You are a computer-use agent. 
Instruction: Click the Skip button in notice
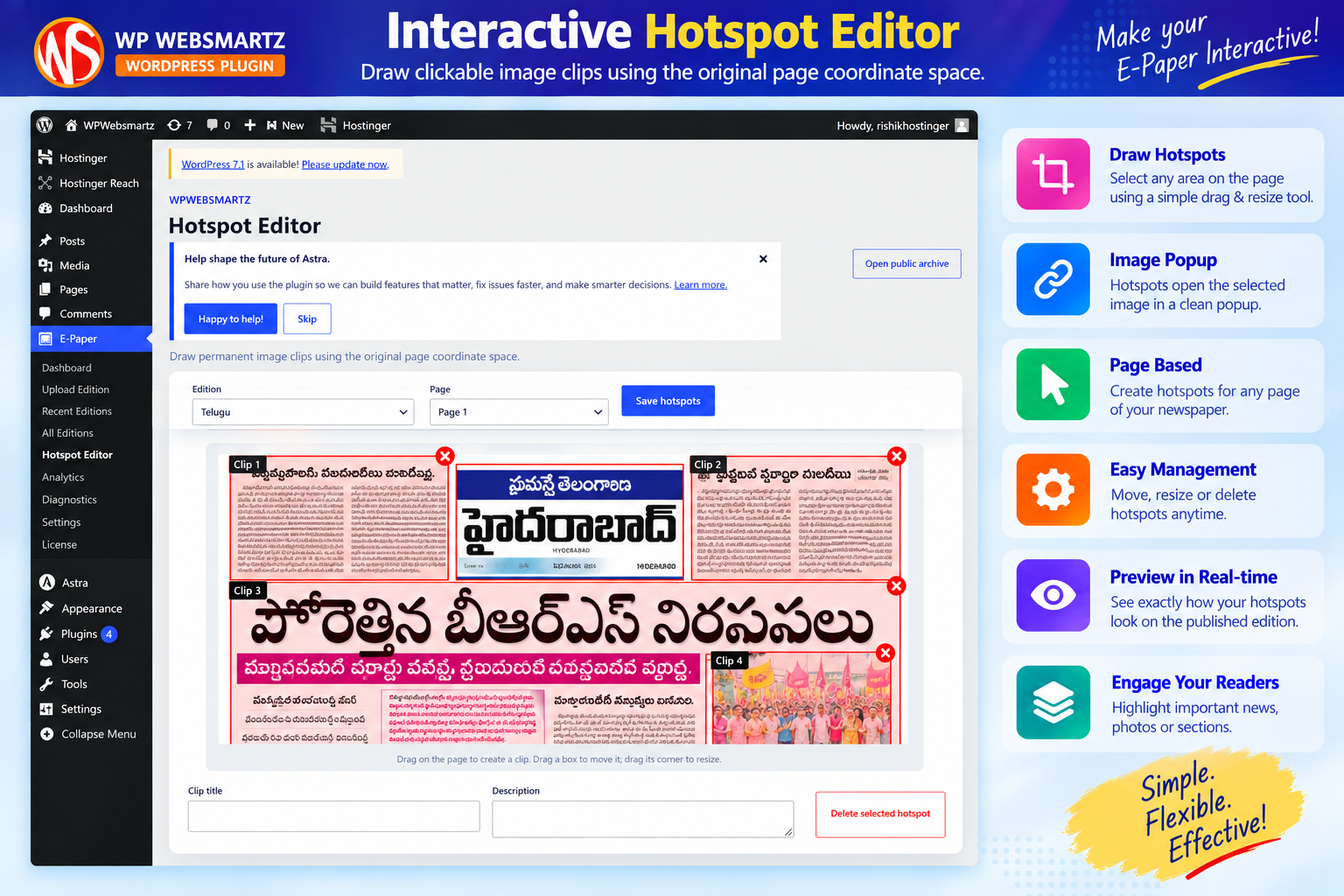pos(307,318)
